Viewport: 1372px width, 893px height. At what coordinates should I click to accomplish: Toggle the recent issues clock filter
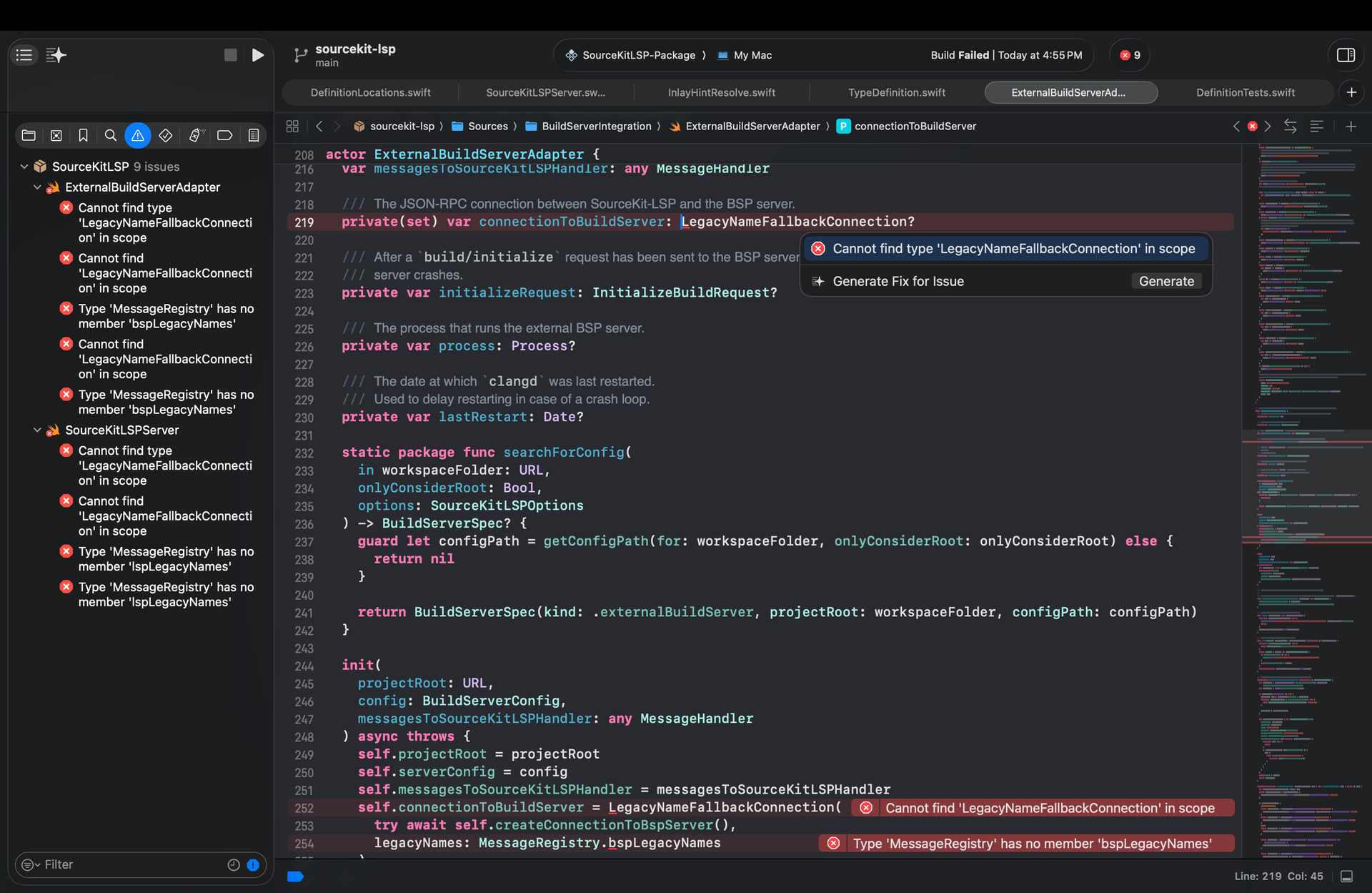point(234,864)
